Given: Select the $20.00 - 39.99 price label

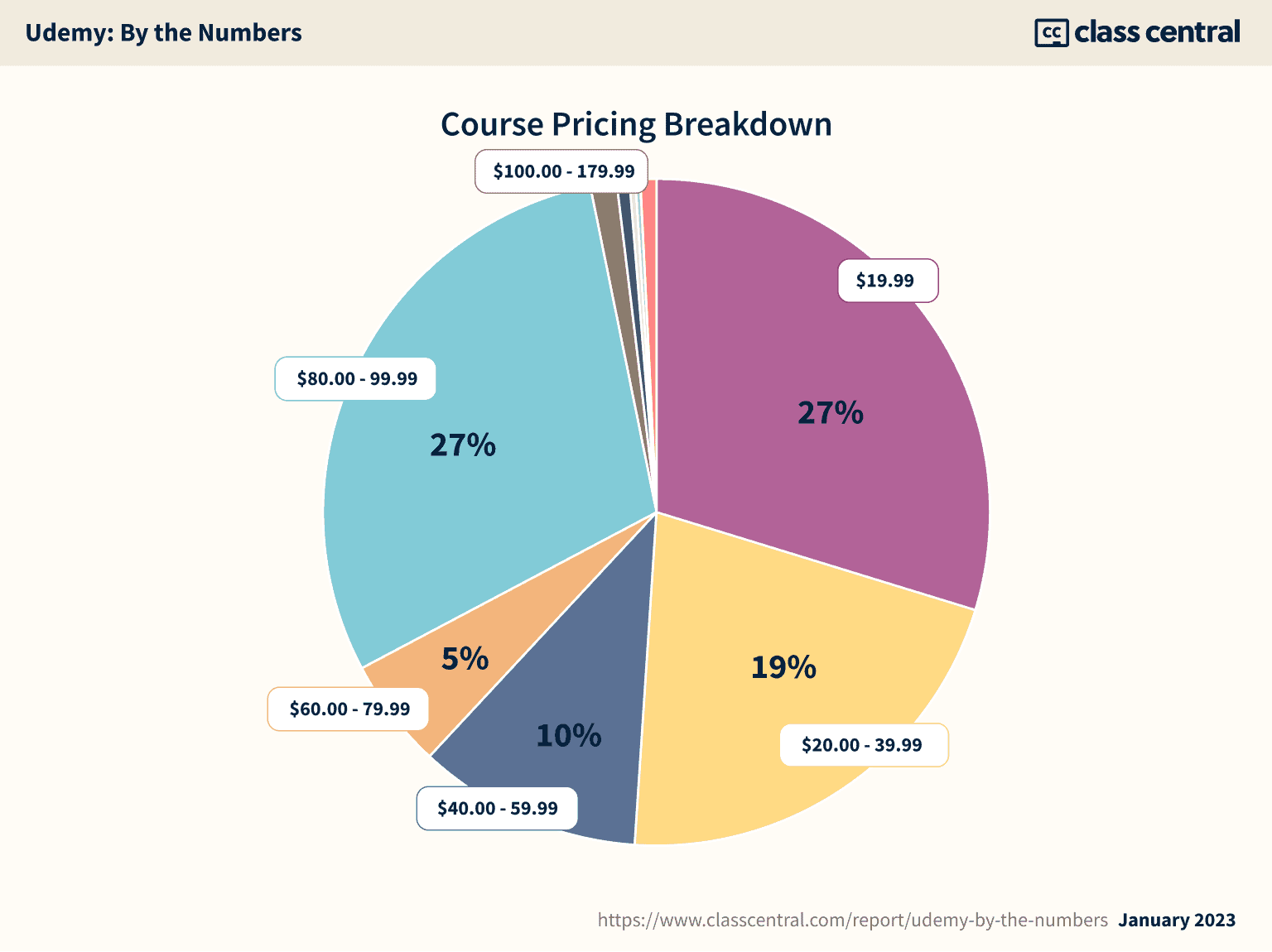Looking at the screenshot, I should point(863,745).
